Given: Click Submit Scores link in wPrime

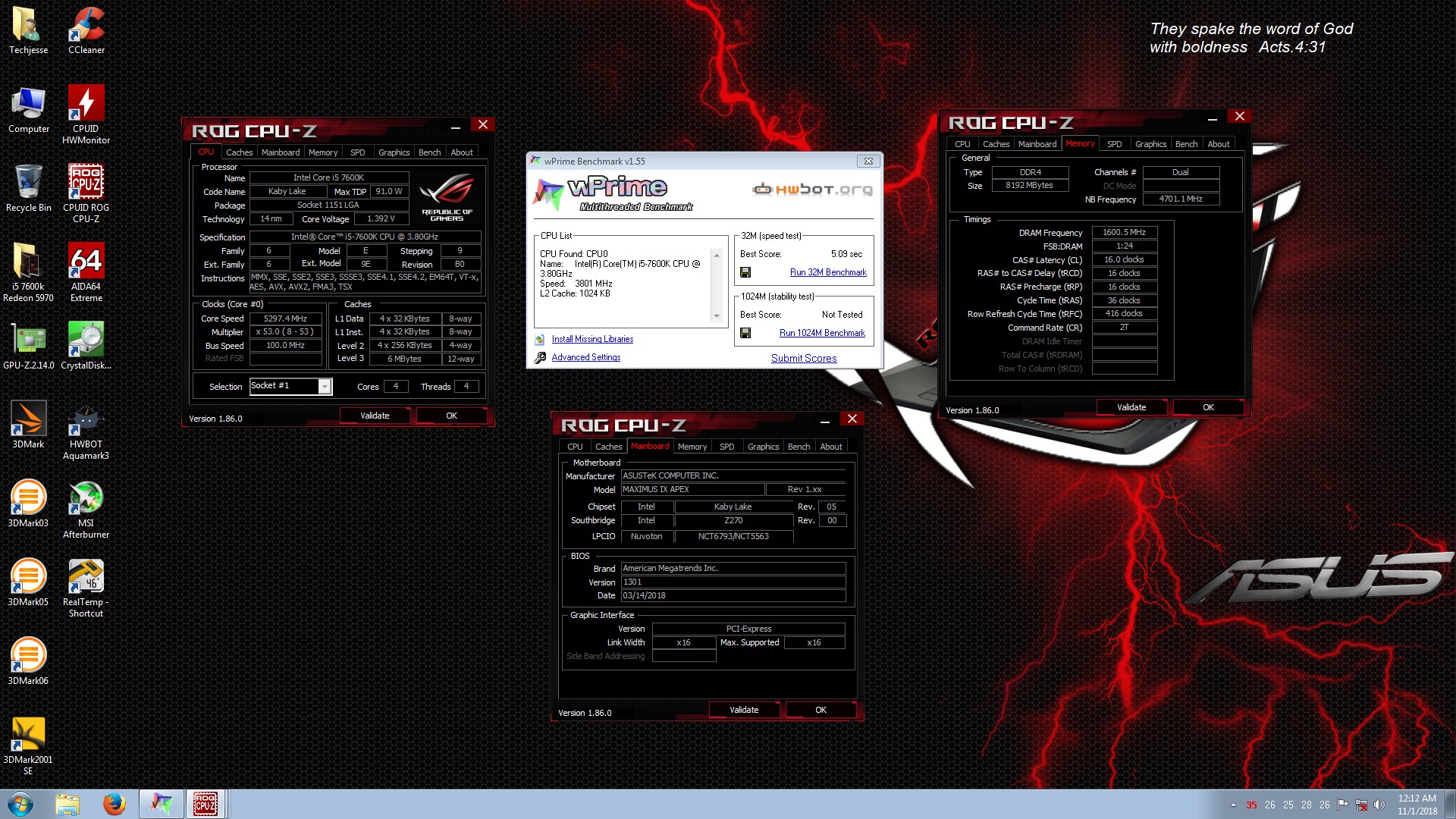Looking at the screenshot, I should (804, 358).
